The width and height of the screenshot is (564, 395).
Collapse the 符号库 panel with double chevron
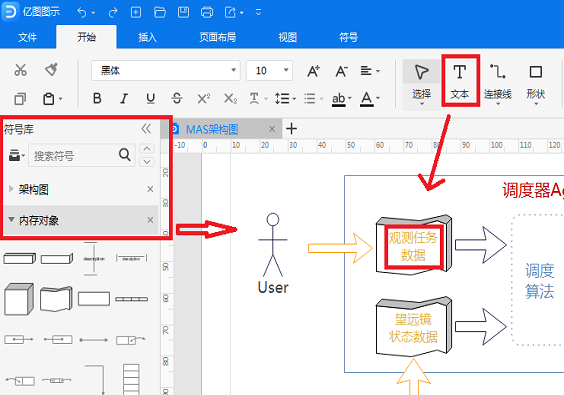tap(146, 128)
